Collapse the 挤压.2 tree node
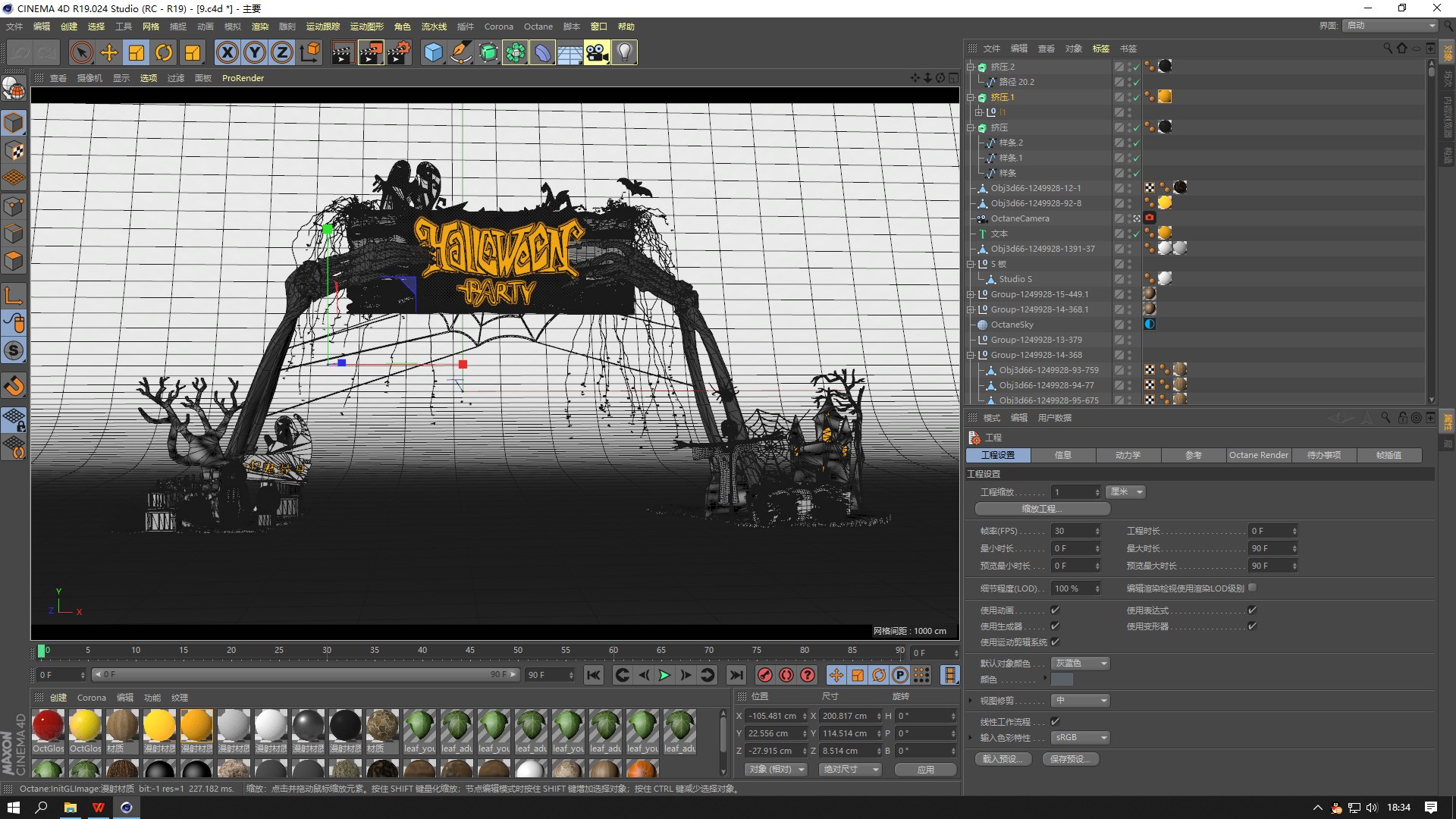 (x=970, y=67)
